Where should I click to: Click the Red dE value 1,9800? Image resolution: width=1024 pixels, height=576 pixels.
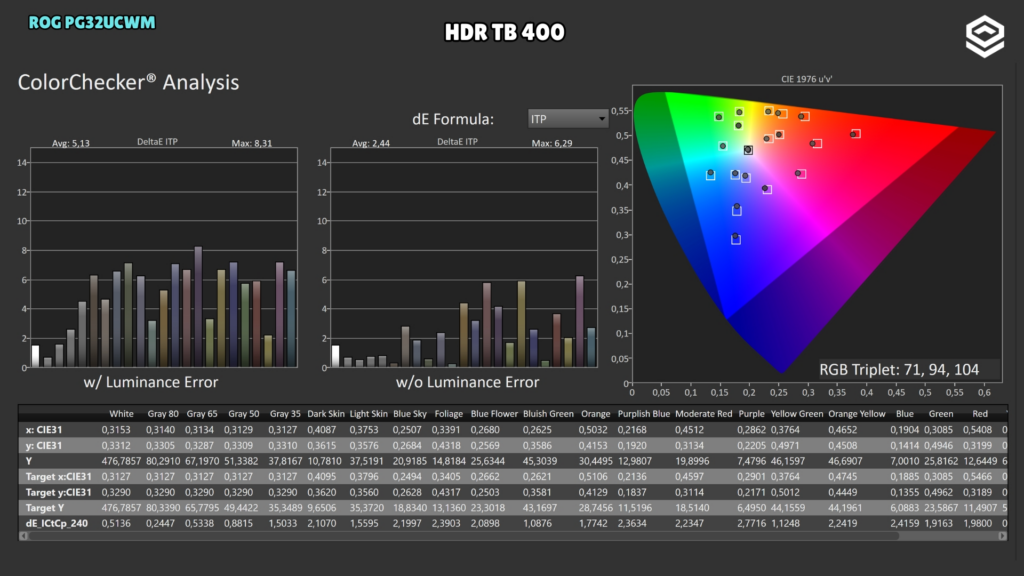tap(978, 524)
